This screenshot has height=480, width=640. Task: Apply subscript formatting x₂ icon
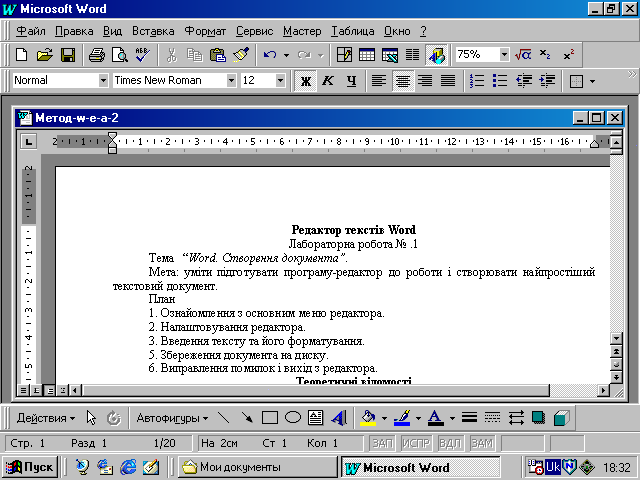point(545,55)
